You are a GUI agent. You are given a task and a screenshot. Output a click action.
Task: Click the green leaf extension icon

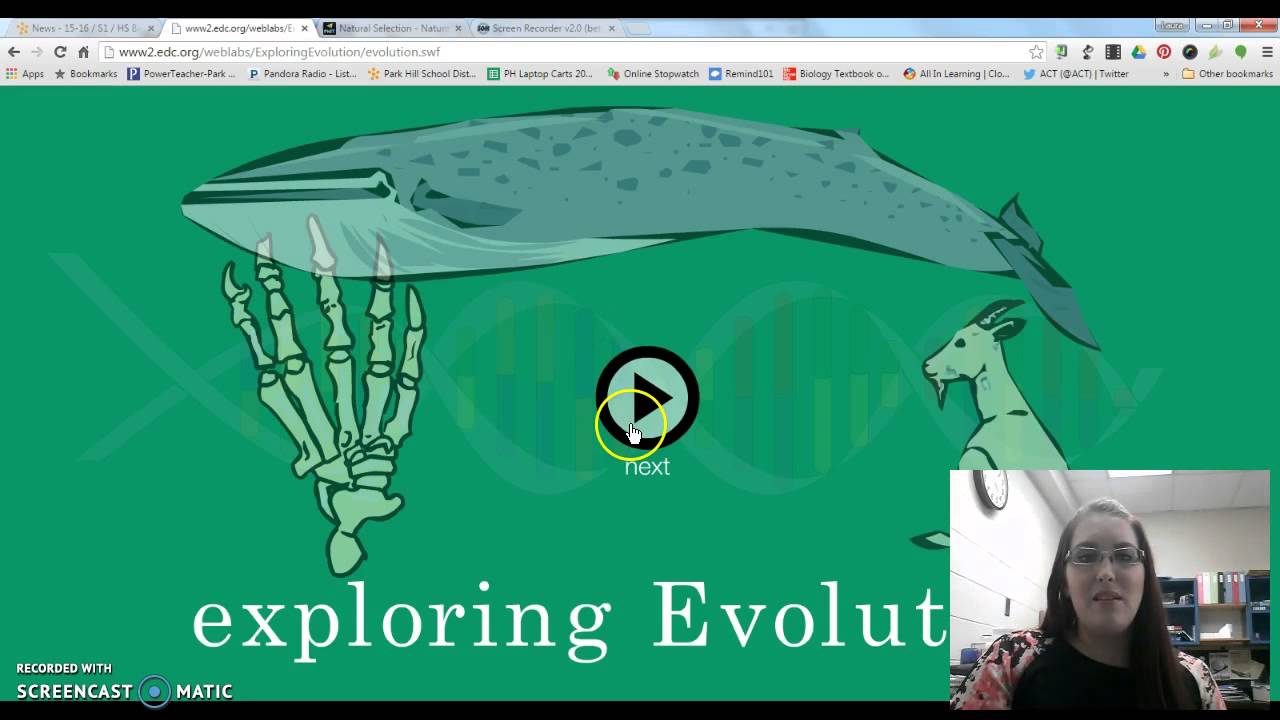point(1215,52)
